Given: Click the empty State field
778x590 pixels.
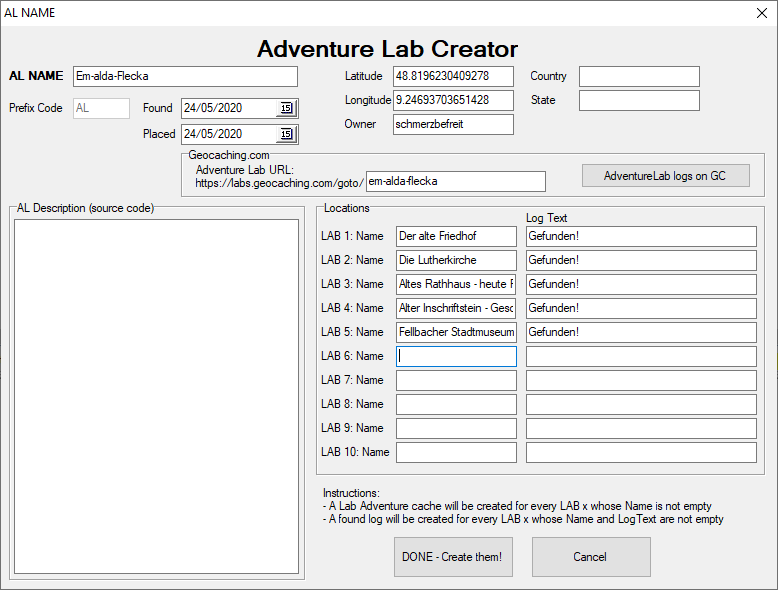Looking at the screenshot, I should pyautogui.click(x=639, y=100).
